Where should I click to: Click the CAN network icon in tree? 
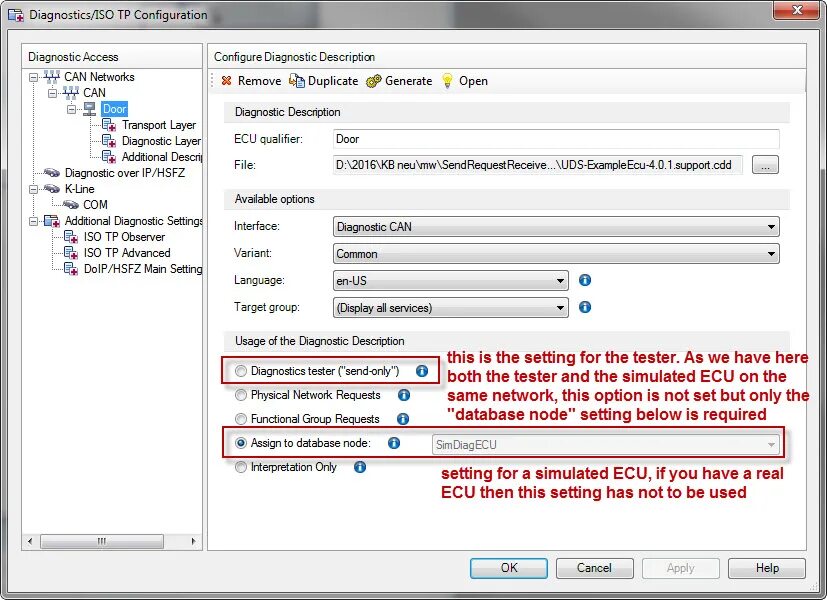click(71, 93)
